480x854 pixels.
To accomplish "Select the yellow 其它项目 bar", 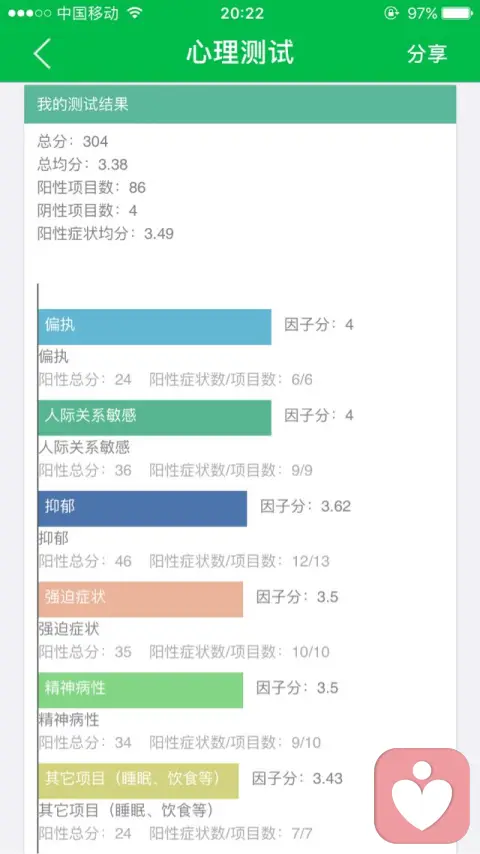I will (138, 781).
